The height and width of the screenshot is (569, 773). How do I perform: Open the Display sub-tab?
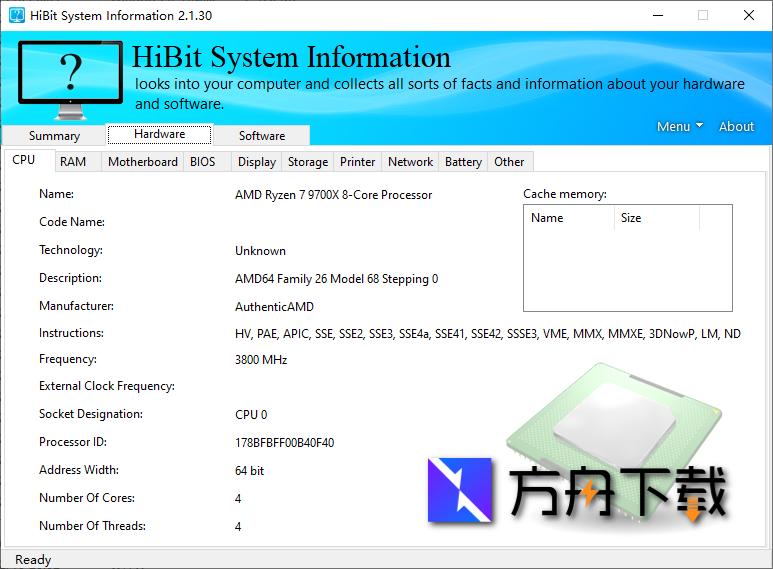coord(256,162)
